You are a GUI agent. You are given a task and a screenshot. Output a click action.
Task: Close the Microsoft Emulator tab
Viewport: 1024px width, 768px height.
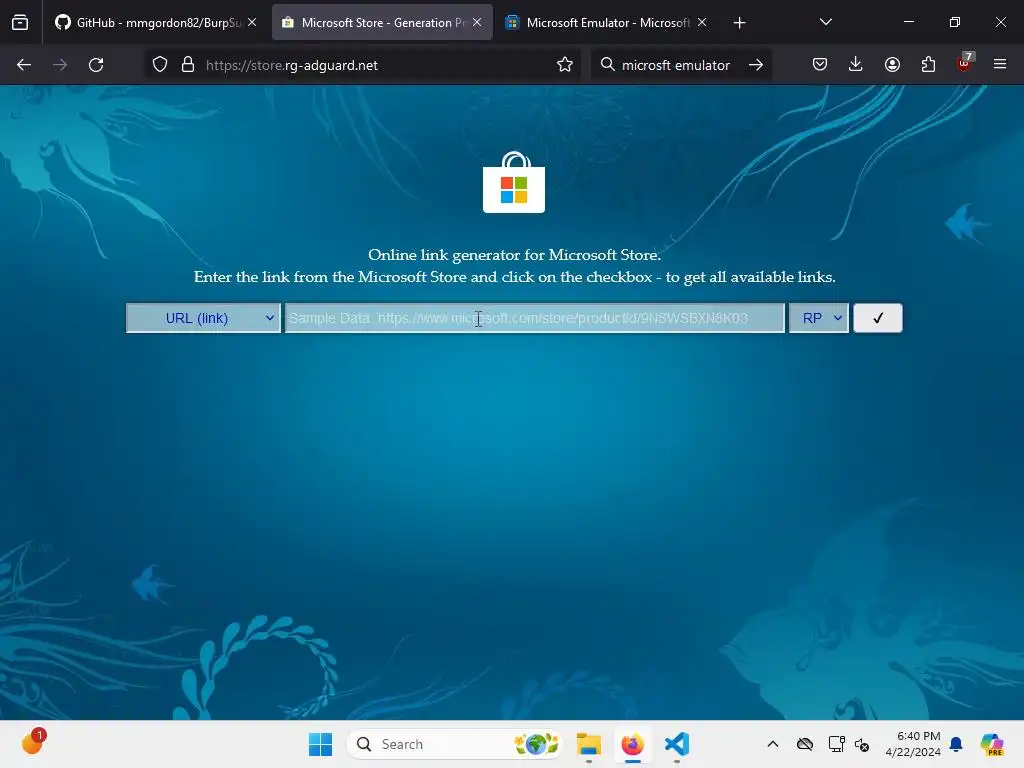tap(702, 22)
